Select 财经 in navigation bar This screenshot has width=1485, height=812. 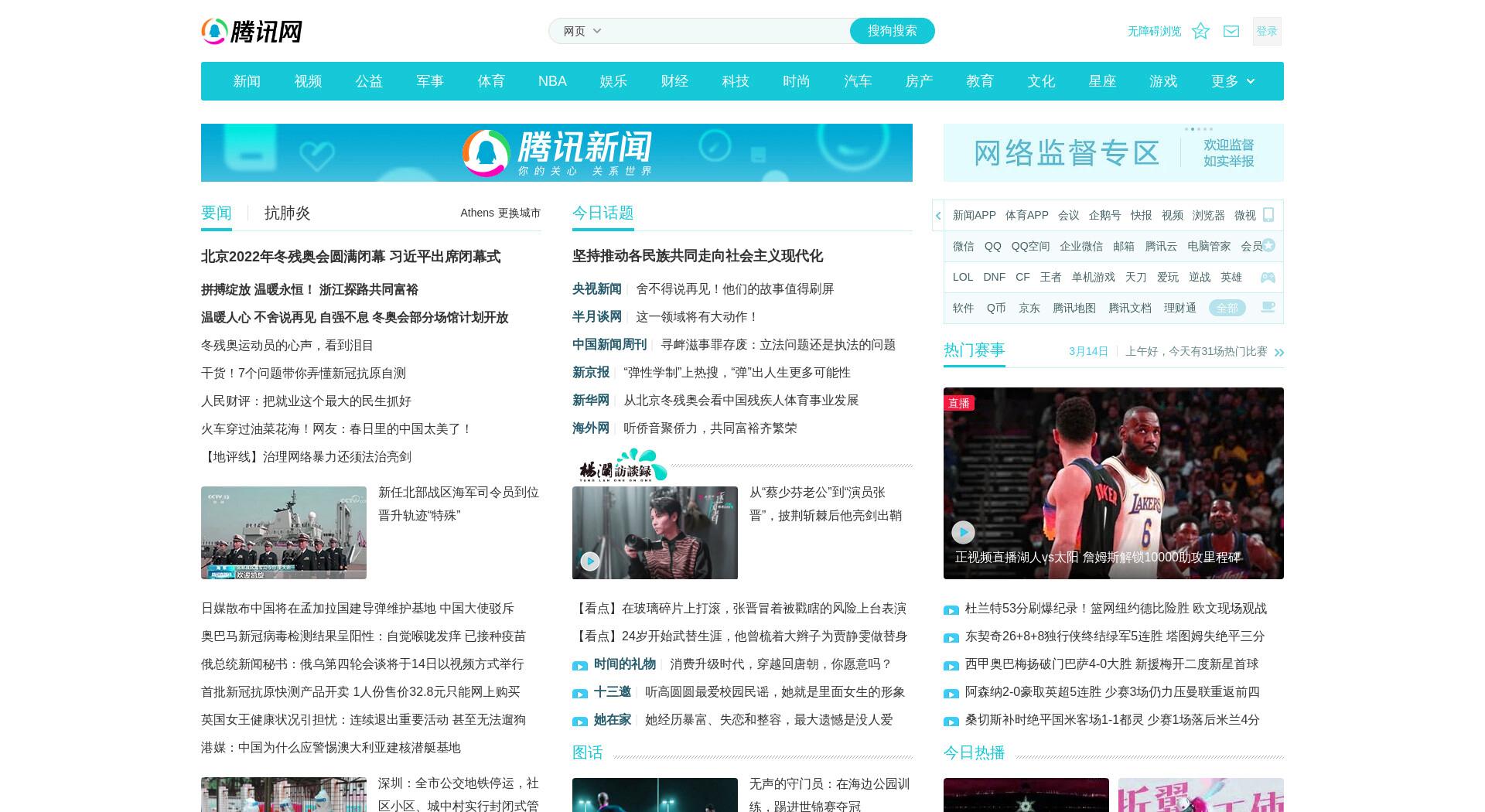[x=674, y=81]
